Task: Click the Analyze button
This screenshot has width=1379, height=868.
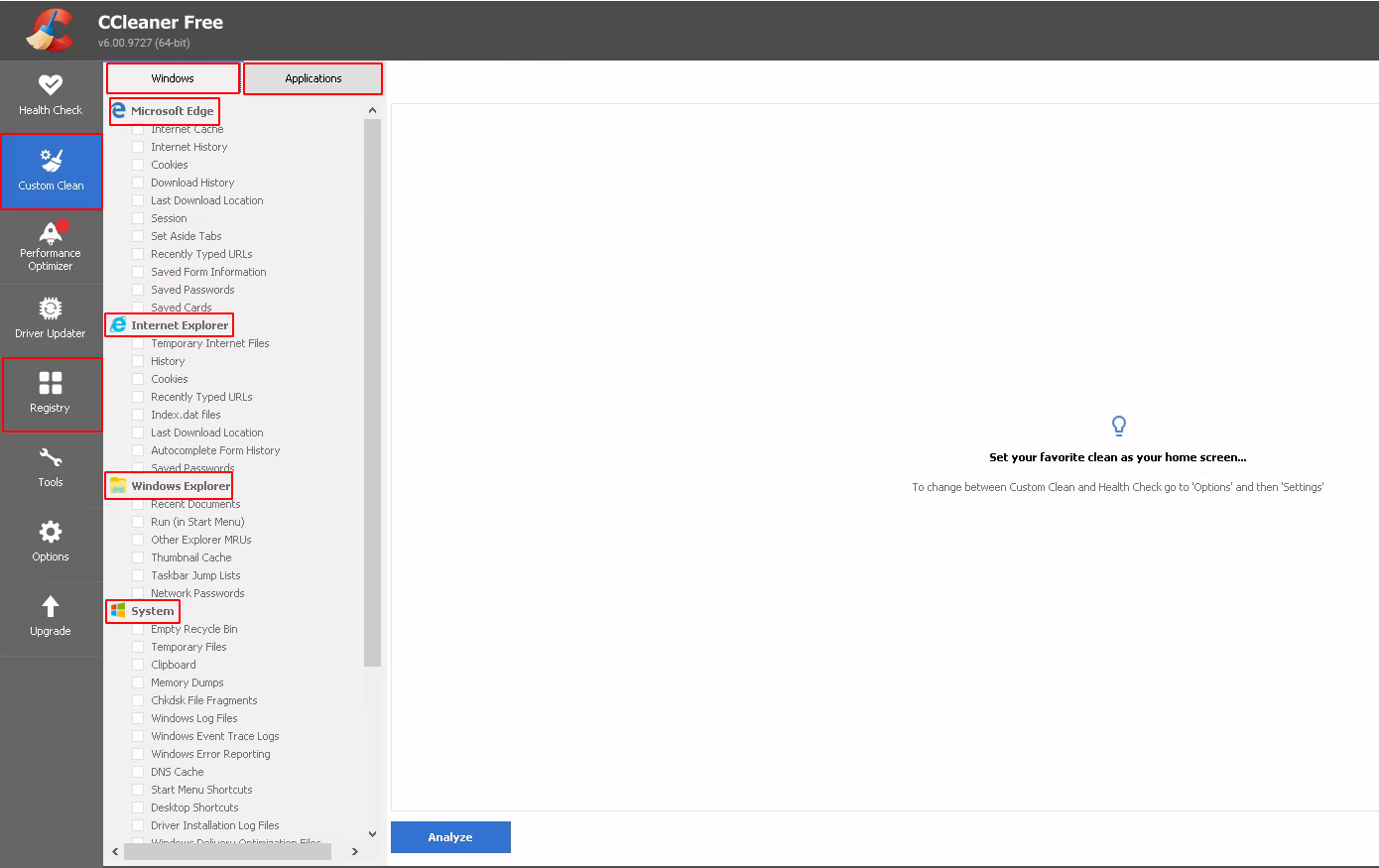Action: click(450, 837)
